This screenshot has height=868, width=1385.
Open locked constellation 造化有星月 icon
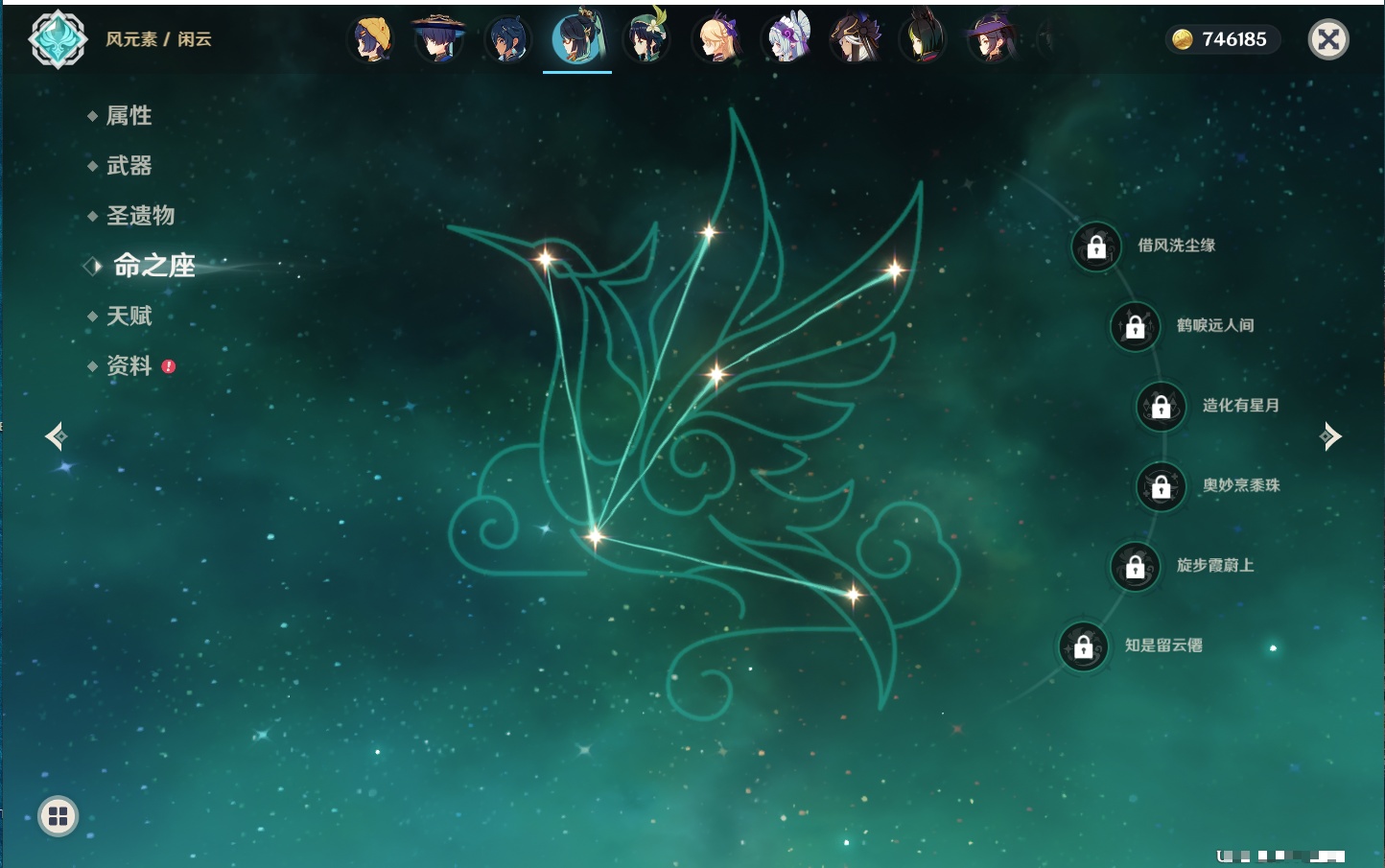(x=1161, y=406)
